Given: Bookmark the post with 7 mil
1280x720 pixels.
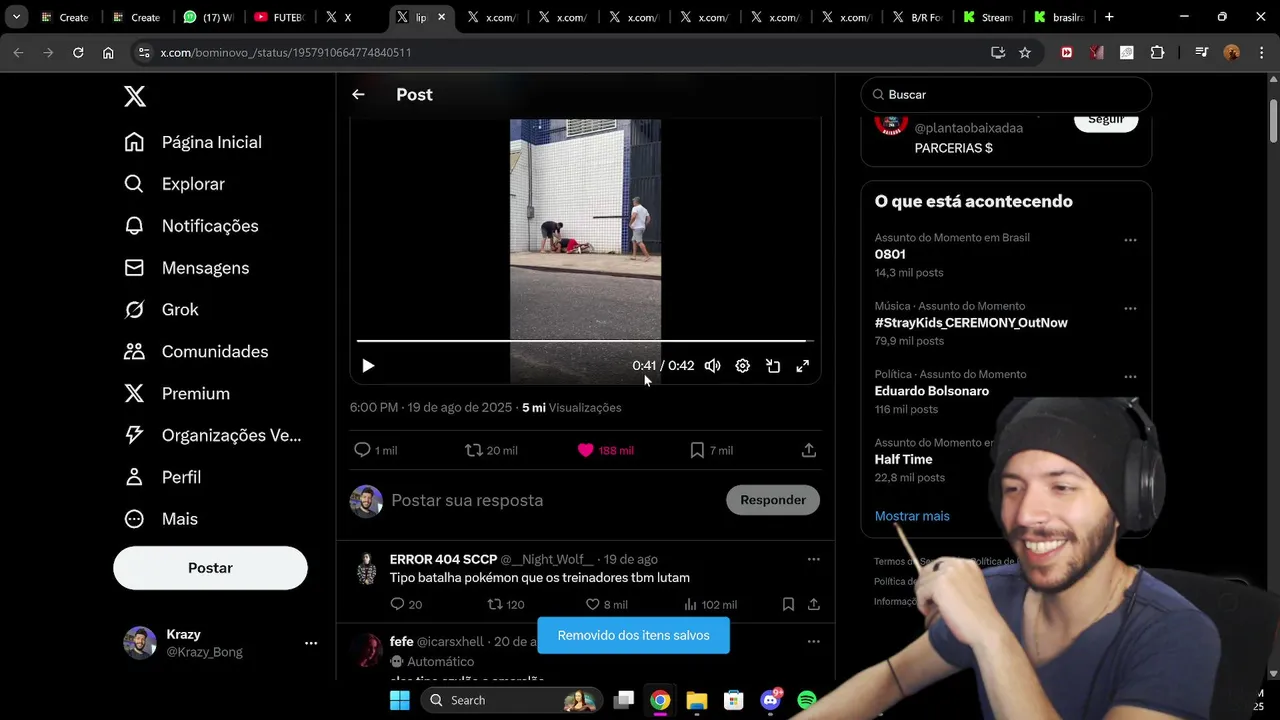Looking at the screenshot, I should (x=711, y=451).
